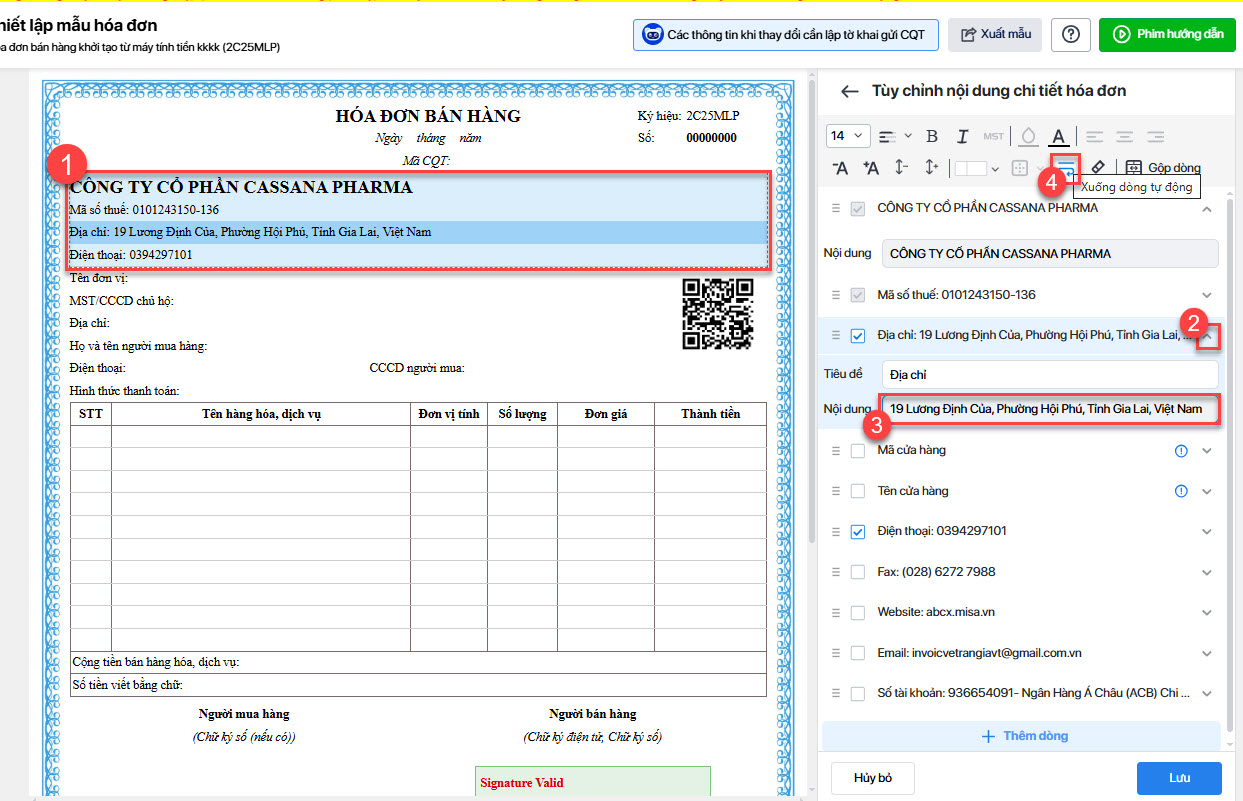The image size is (1243, 801).
Task: Expand the Email row details
Action: [x=1207, y=653]
